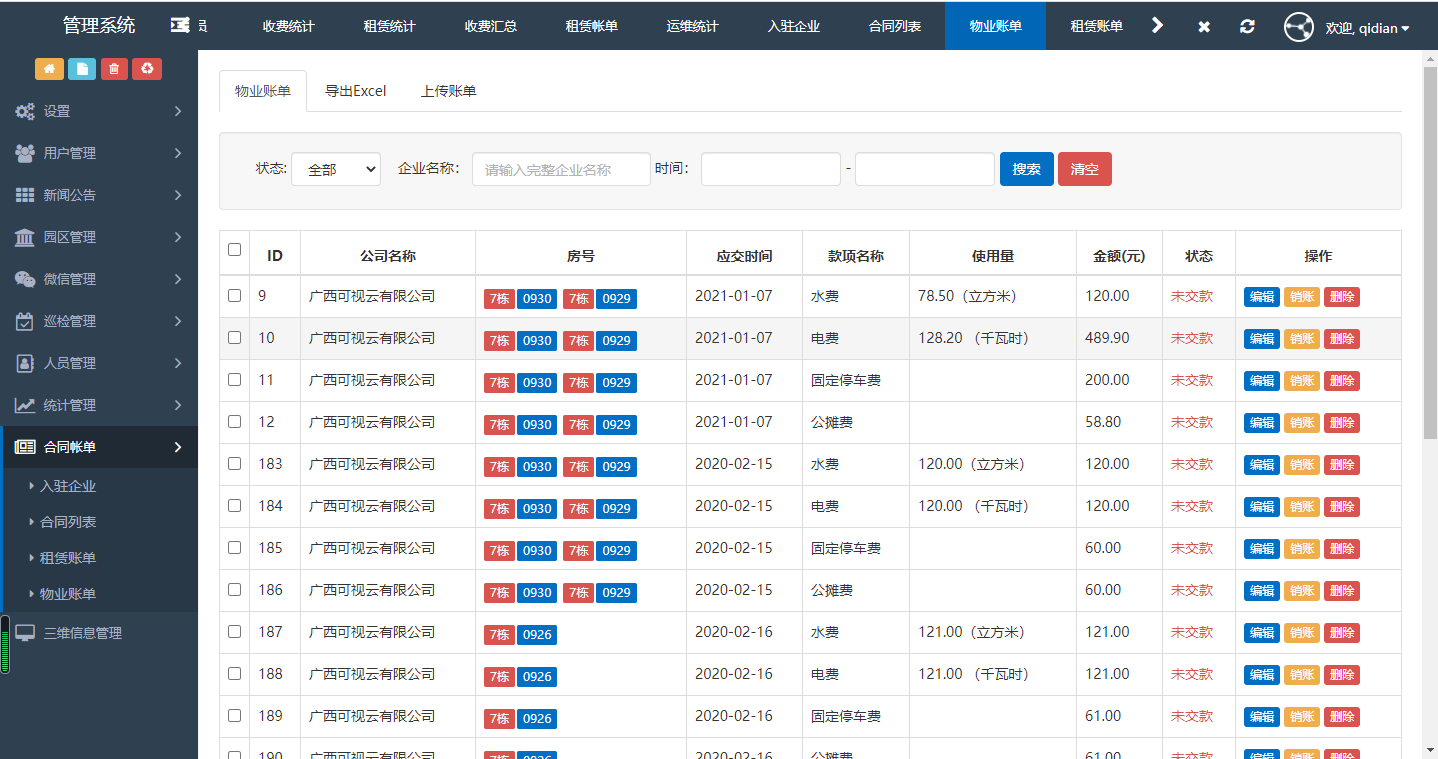Screen dimensions: 1438x759
Task: Expand 园区管理 using its chevron arrow
Action: pos(178,237)
